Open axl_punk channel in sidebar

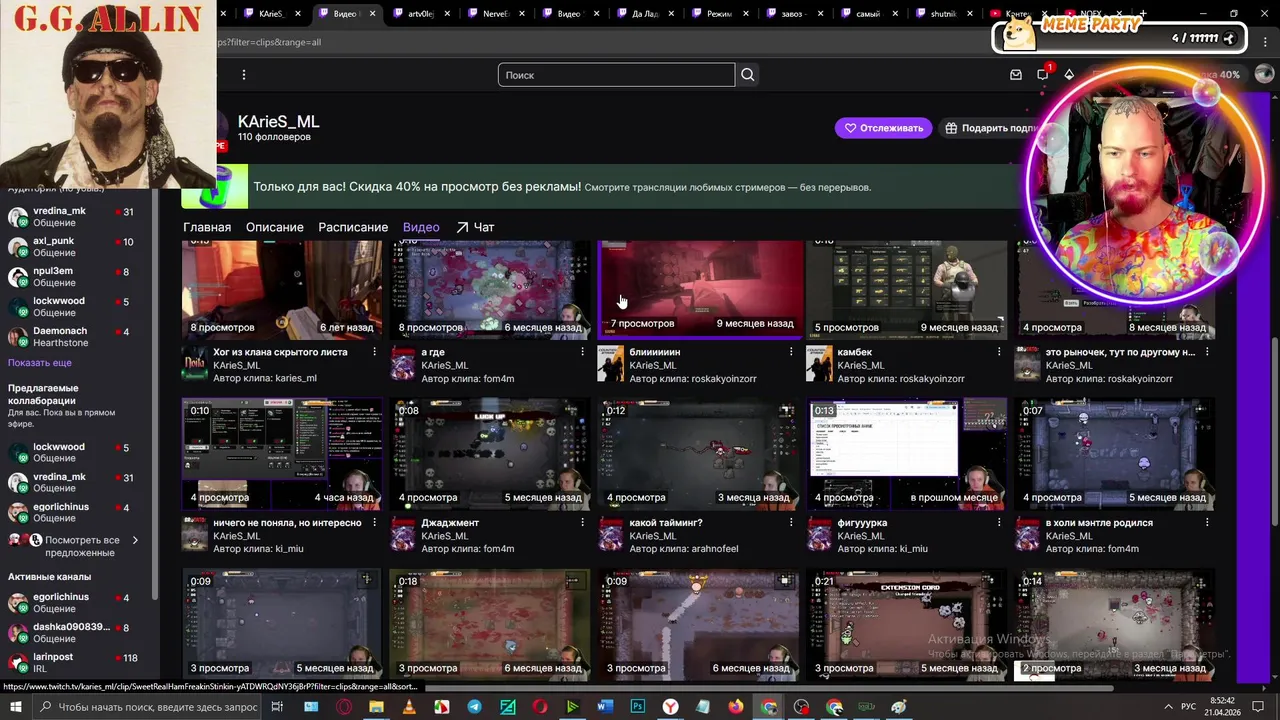click(x=75, y=247)
